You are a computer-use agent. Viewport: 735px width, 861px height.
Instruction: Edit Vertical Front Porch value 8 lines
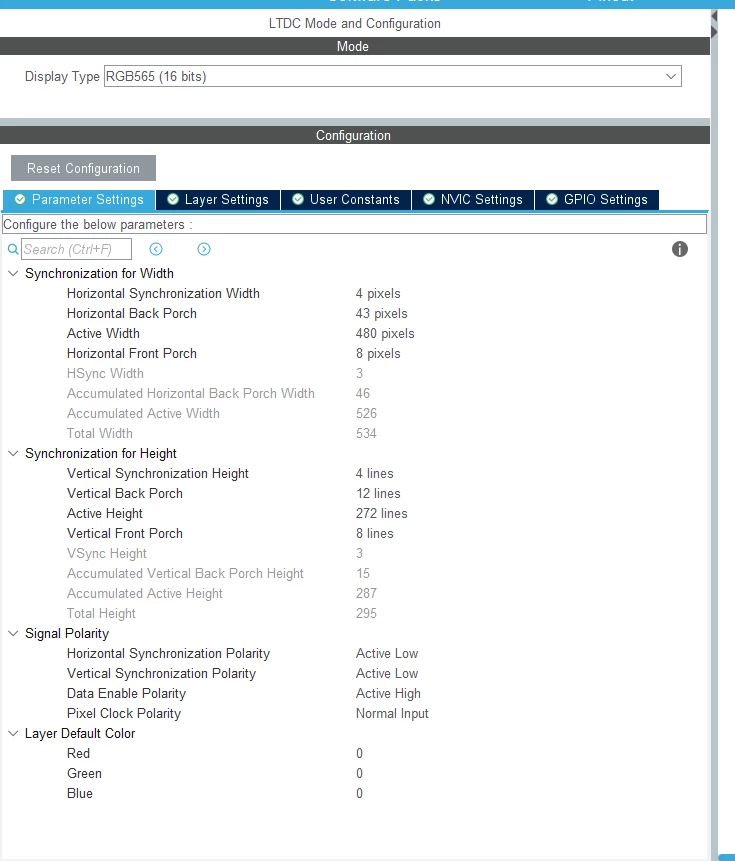coord(374,533)
